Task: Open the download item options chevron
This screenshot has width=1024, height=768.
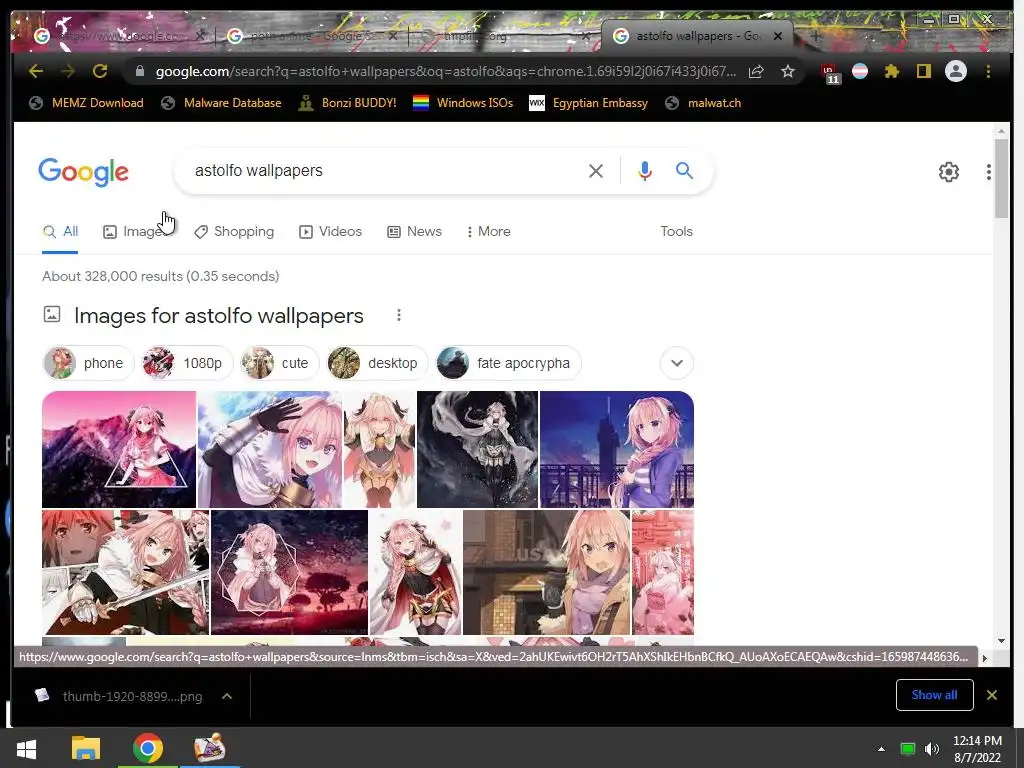Action: [227, 696]
